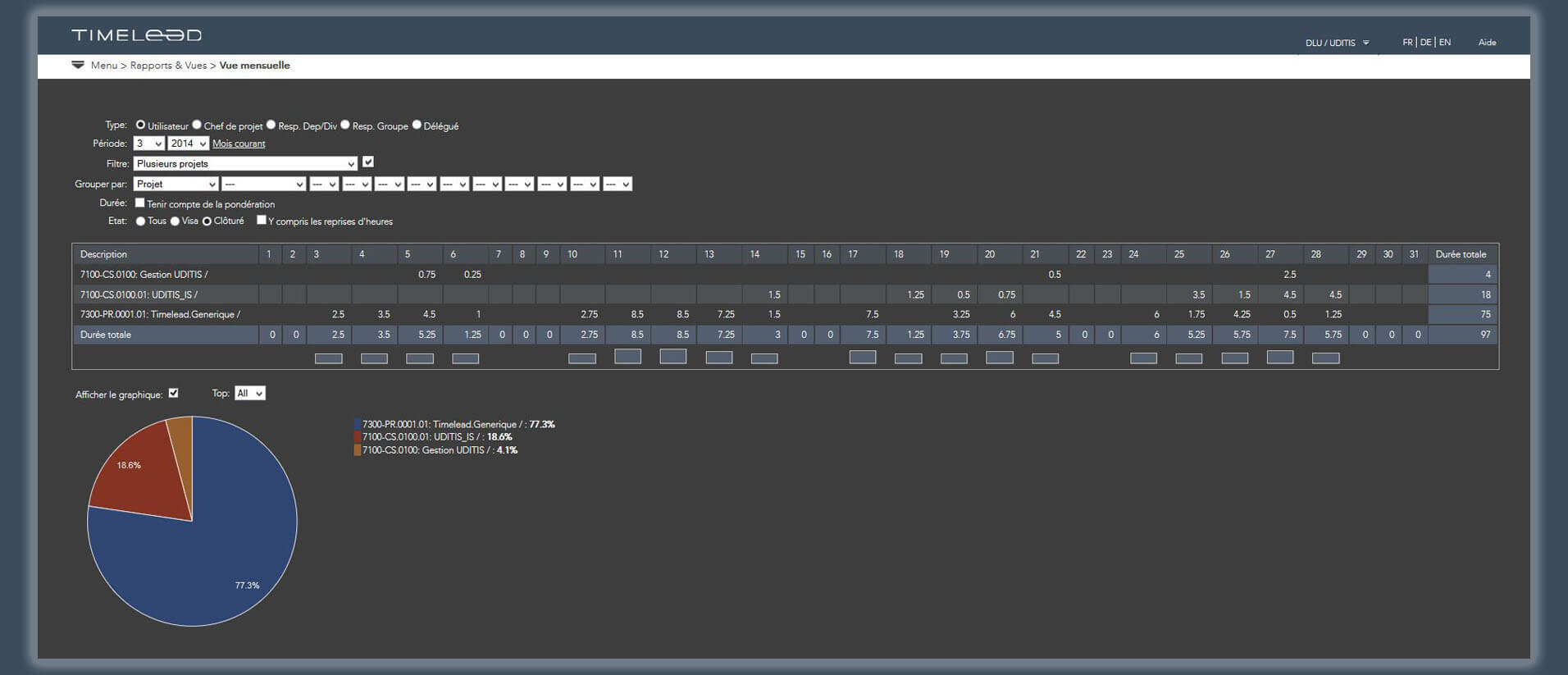This screenshot has height=675, width=1568.
Task: Select the Clôturé state radio button
Action: [207, 221]
